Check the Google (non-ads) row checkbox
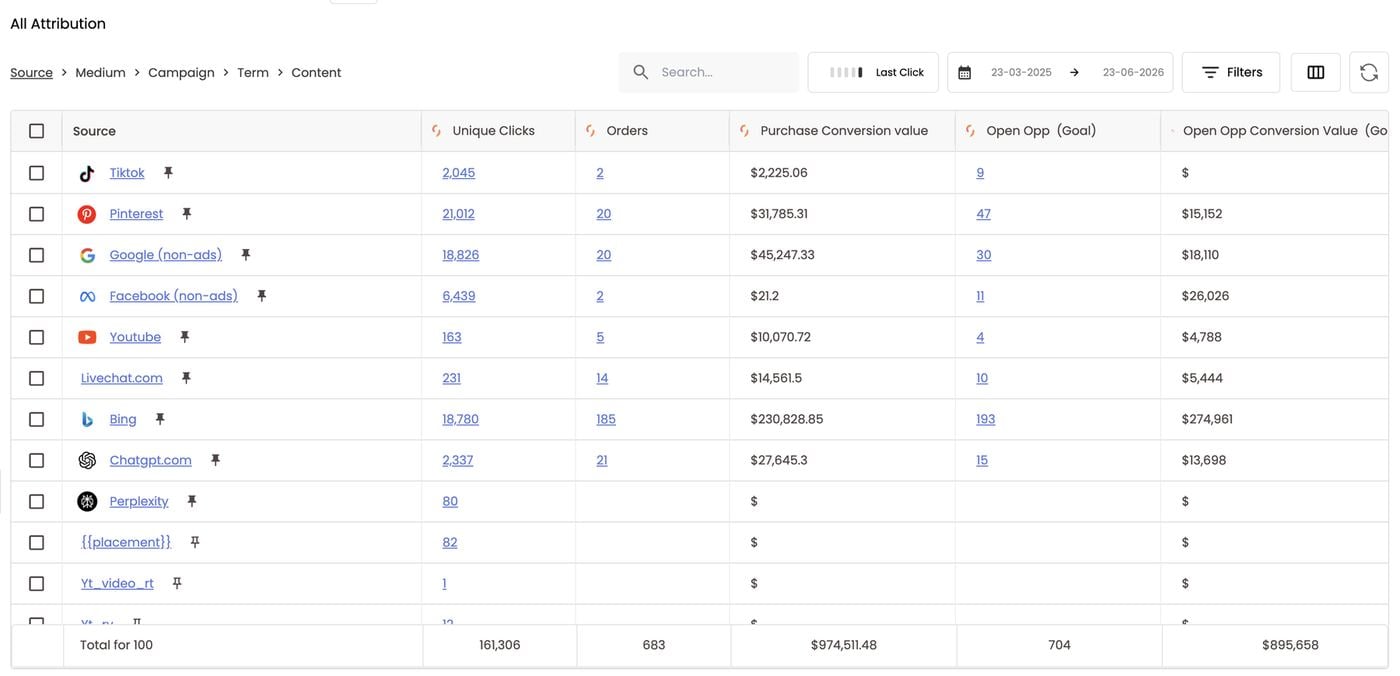The width and height of the screenshot is (1400, 676). click(37, 255)
